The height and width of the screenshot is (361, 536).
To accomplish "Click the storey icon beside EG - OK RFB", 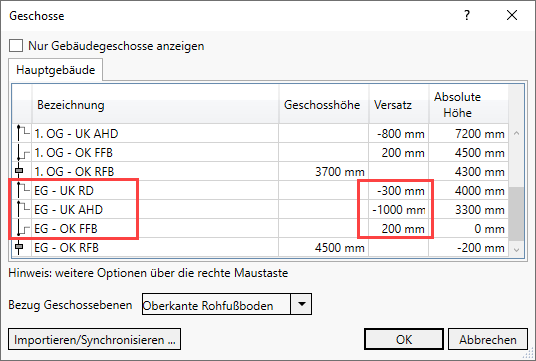I will (x=19, y=248).
